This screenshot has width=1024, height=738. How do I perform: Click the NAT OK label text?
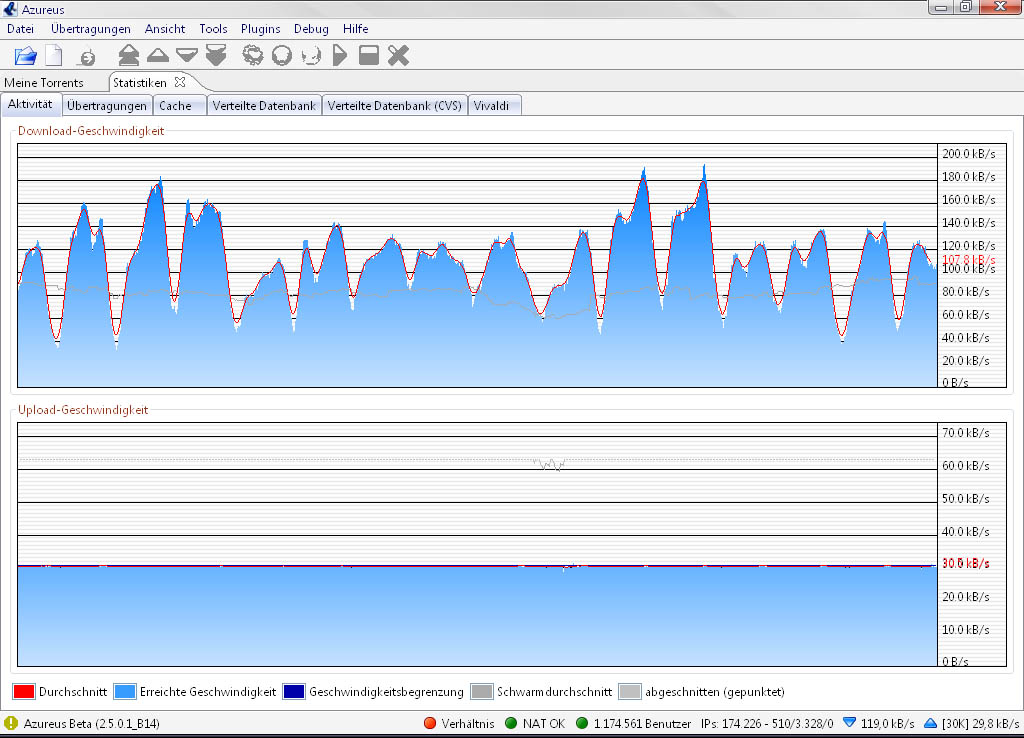coord(543,723)
